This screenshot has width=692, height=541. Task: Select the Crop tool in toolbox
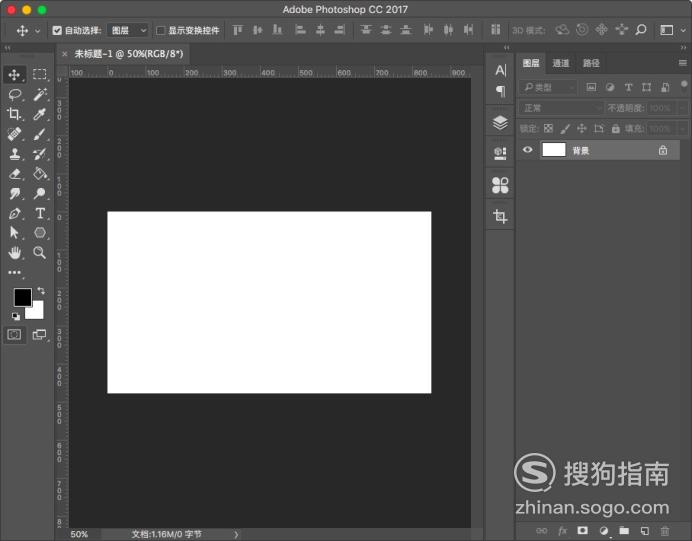pyautogui.click(x=14, y=114)
